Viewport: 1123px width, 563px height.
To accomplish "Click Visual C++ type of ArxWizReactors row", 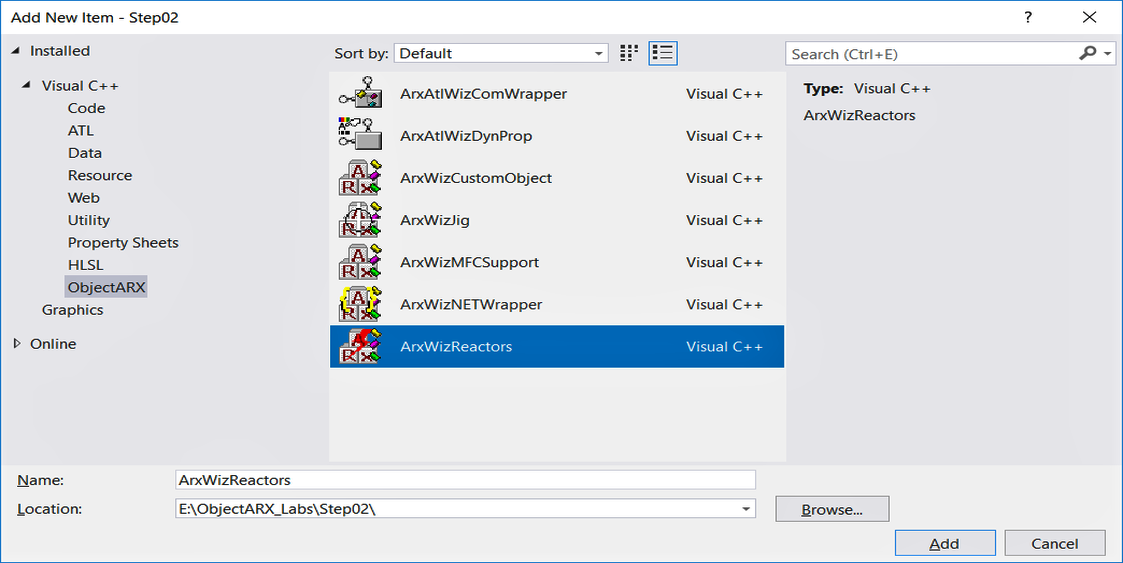I will click(x=724, y=347).
